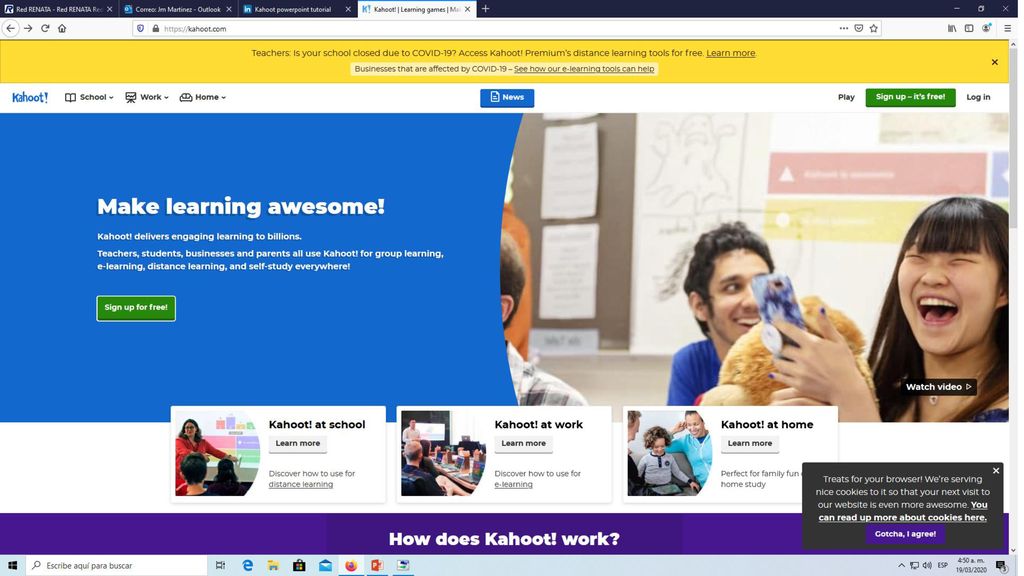This screenshot has height=576, width=1024.
Task: Click the blue News button
Action: point(507,97)
